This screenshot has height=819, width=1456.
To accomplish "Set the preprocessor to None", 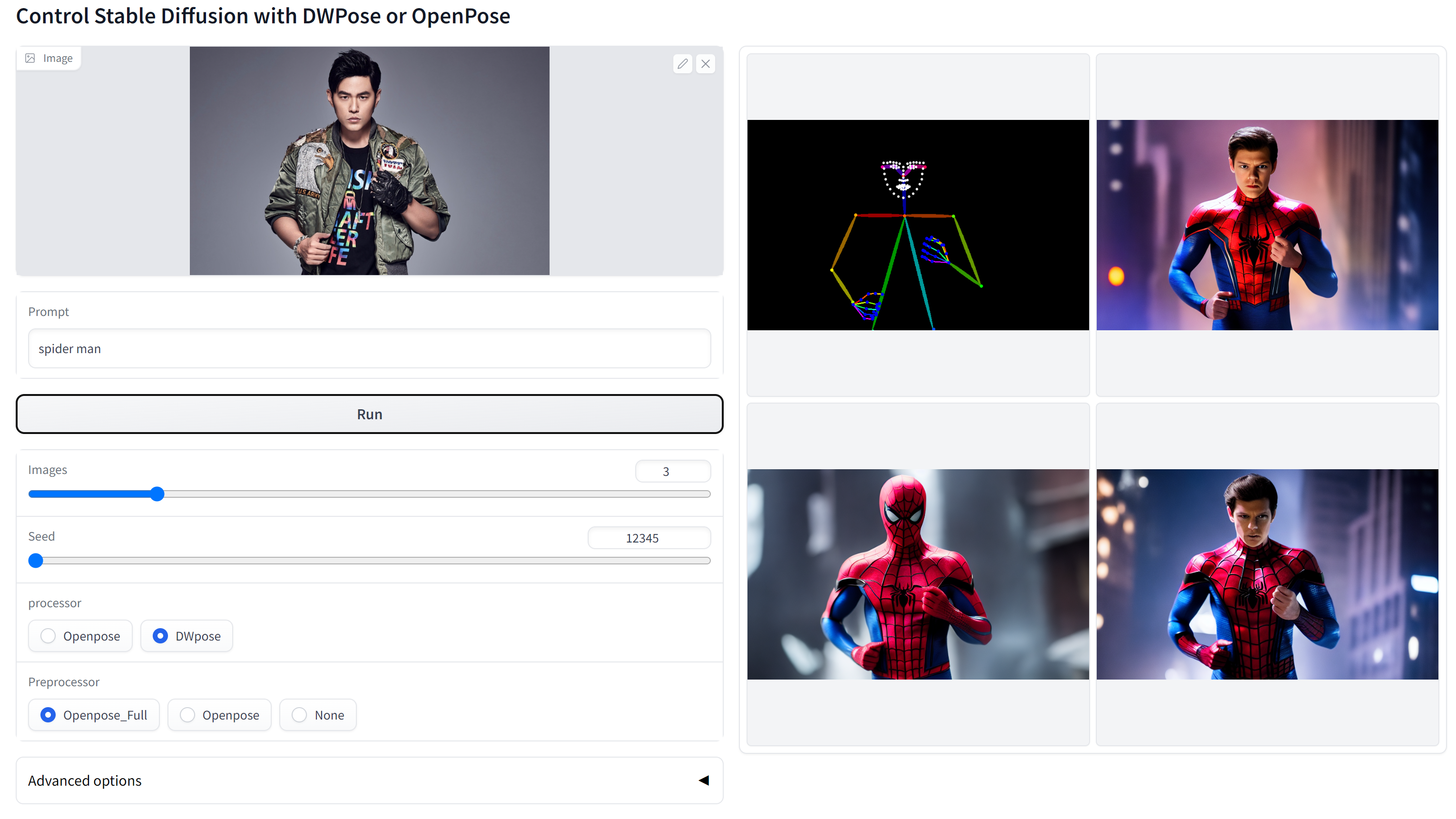I will (300, 715).
